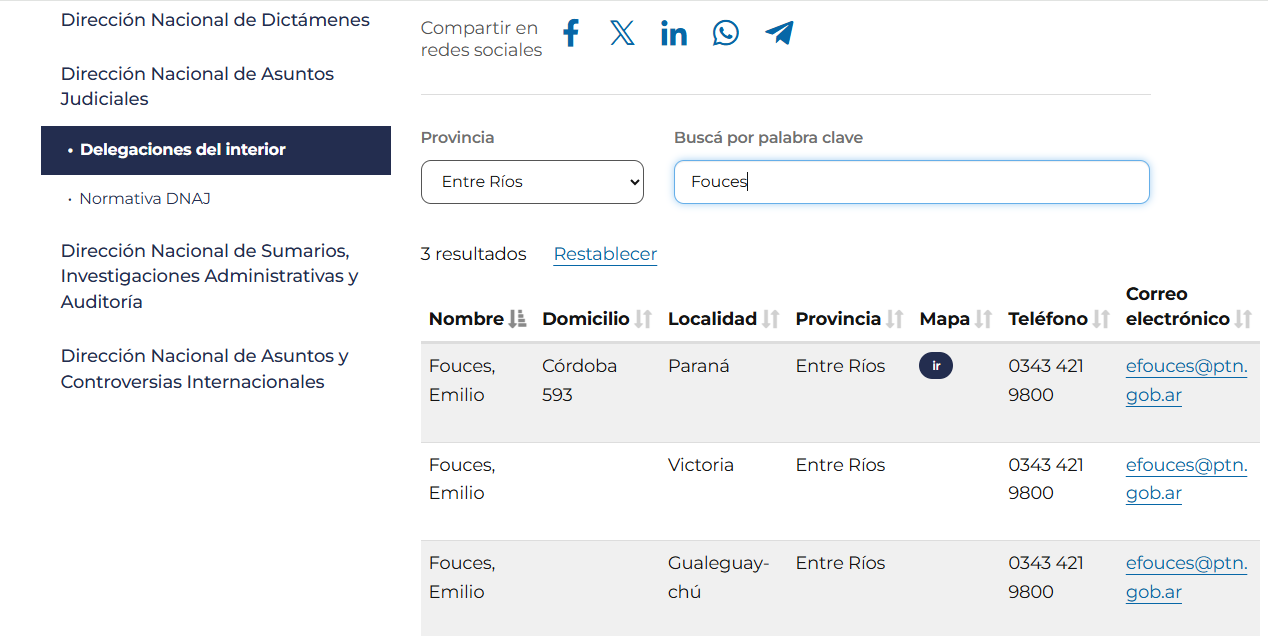The height and width of the screenshot is (636, 1268).
Task: Sort by Localidad column arrows
Action: (770, 319)
